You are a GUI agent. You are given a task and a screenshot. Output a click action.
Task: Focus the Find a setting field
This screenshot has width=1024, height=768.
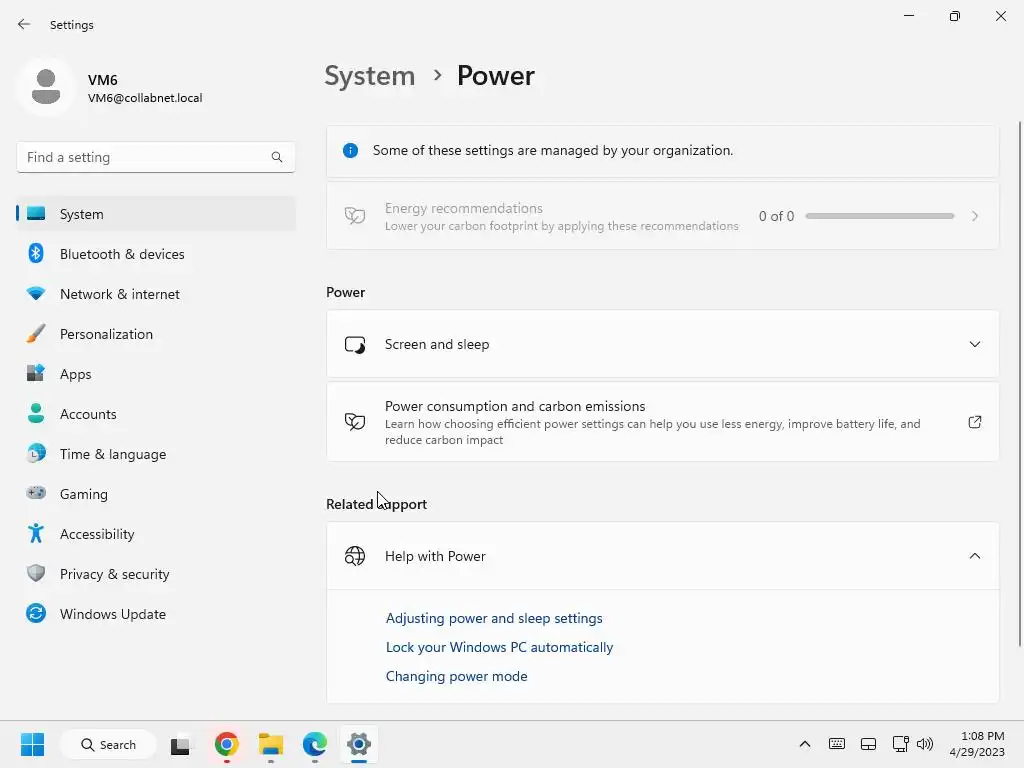[156, 157]
